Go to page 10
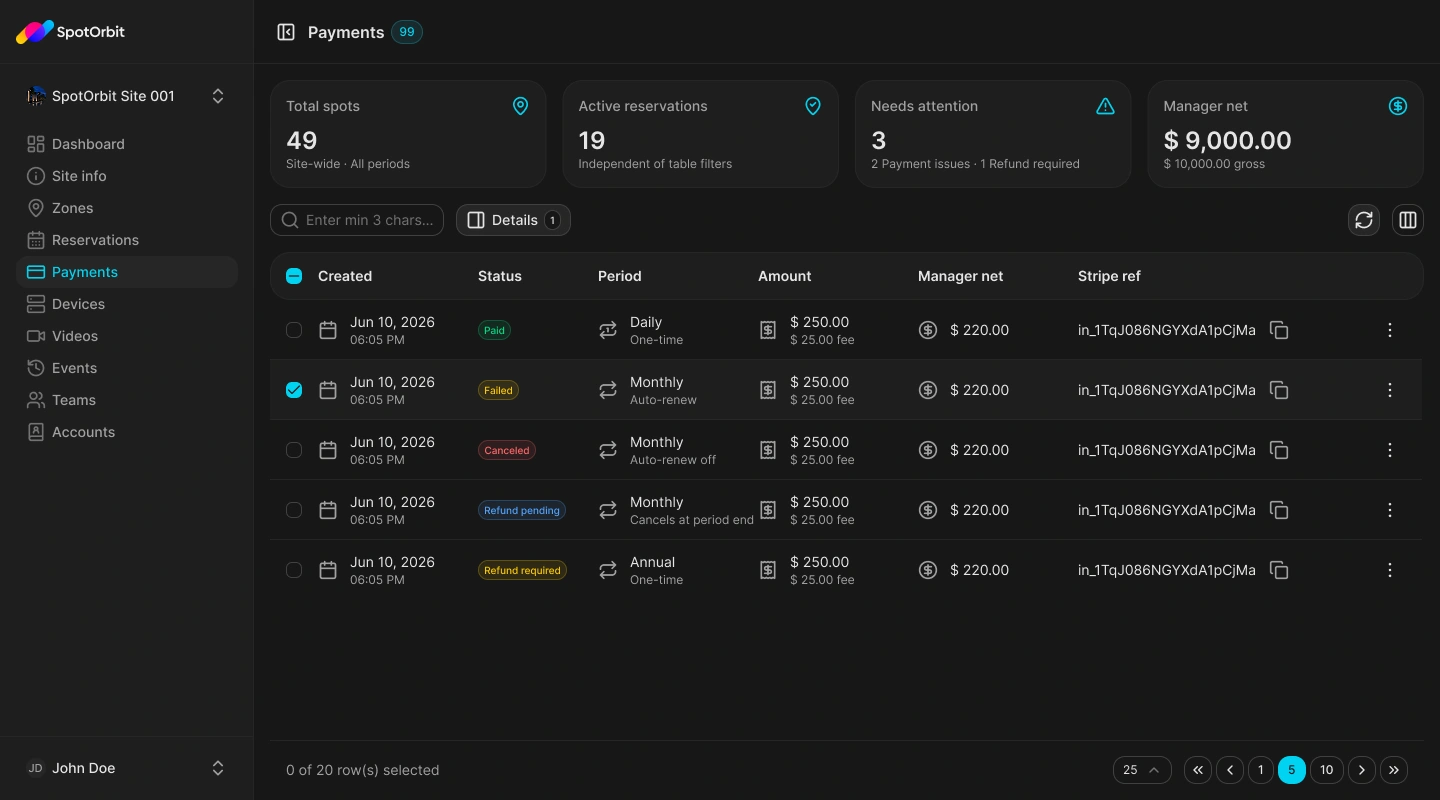 click(x=1326, y=770)
